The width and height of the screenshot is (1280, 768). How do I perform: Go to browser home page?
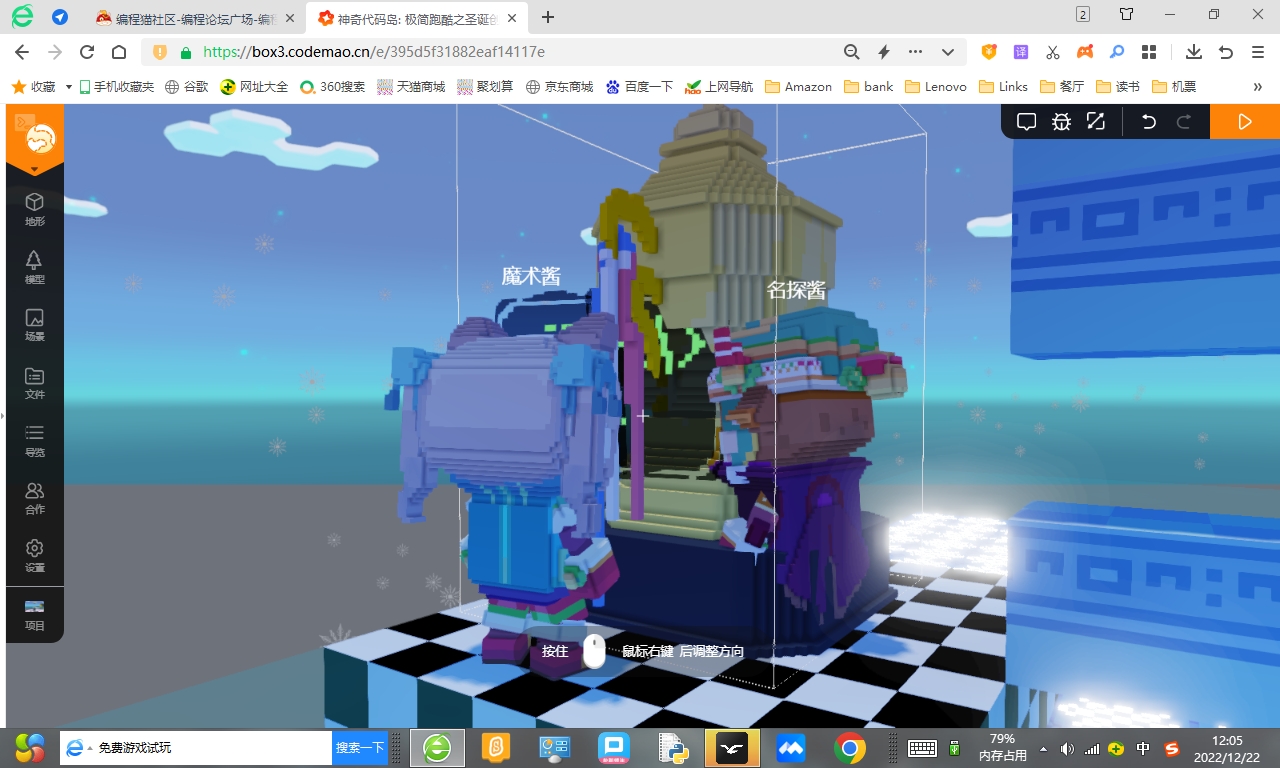click(119, 52)
